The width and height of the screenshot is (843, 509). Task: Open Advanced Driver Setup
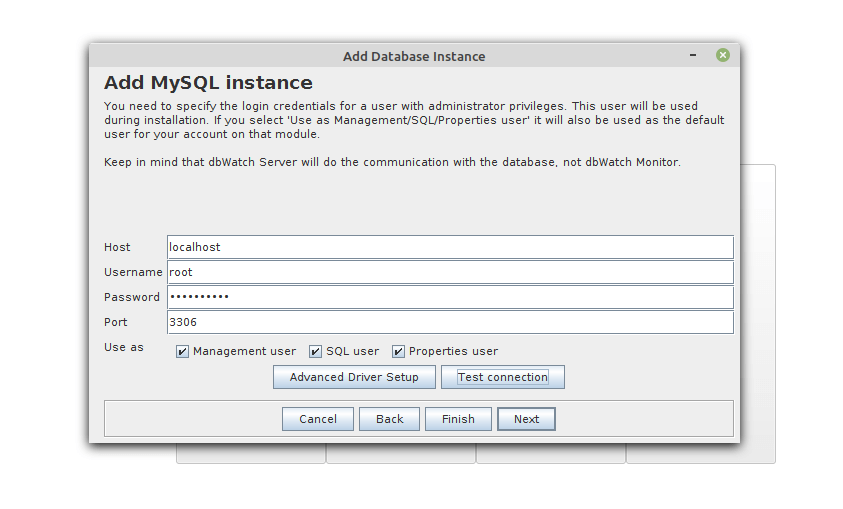(x=354, y=377)
